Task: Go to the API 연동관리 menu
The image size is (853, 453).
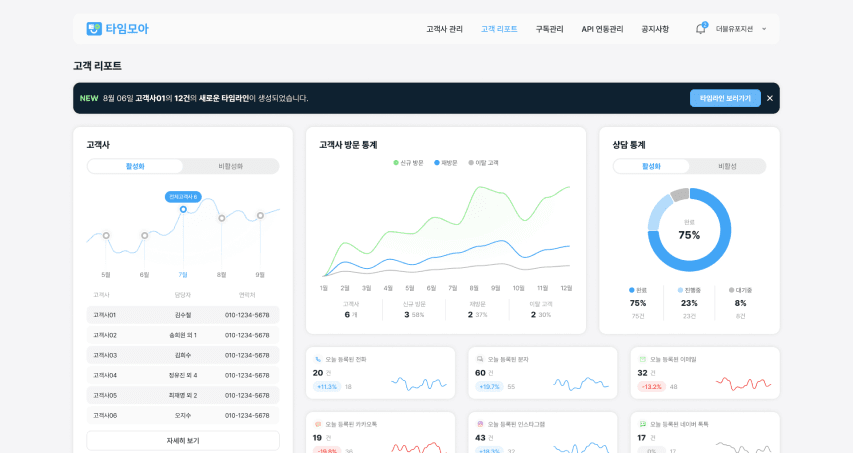Action: click(x=602, y=29)
